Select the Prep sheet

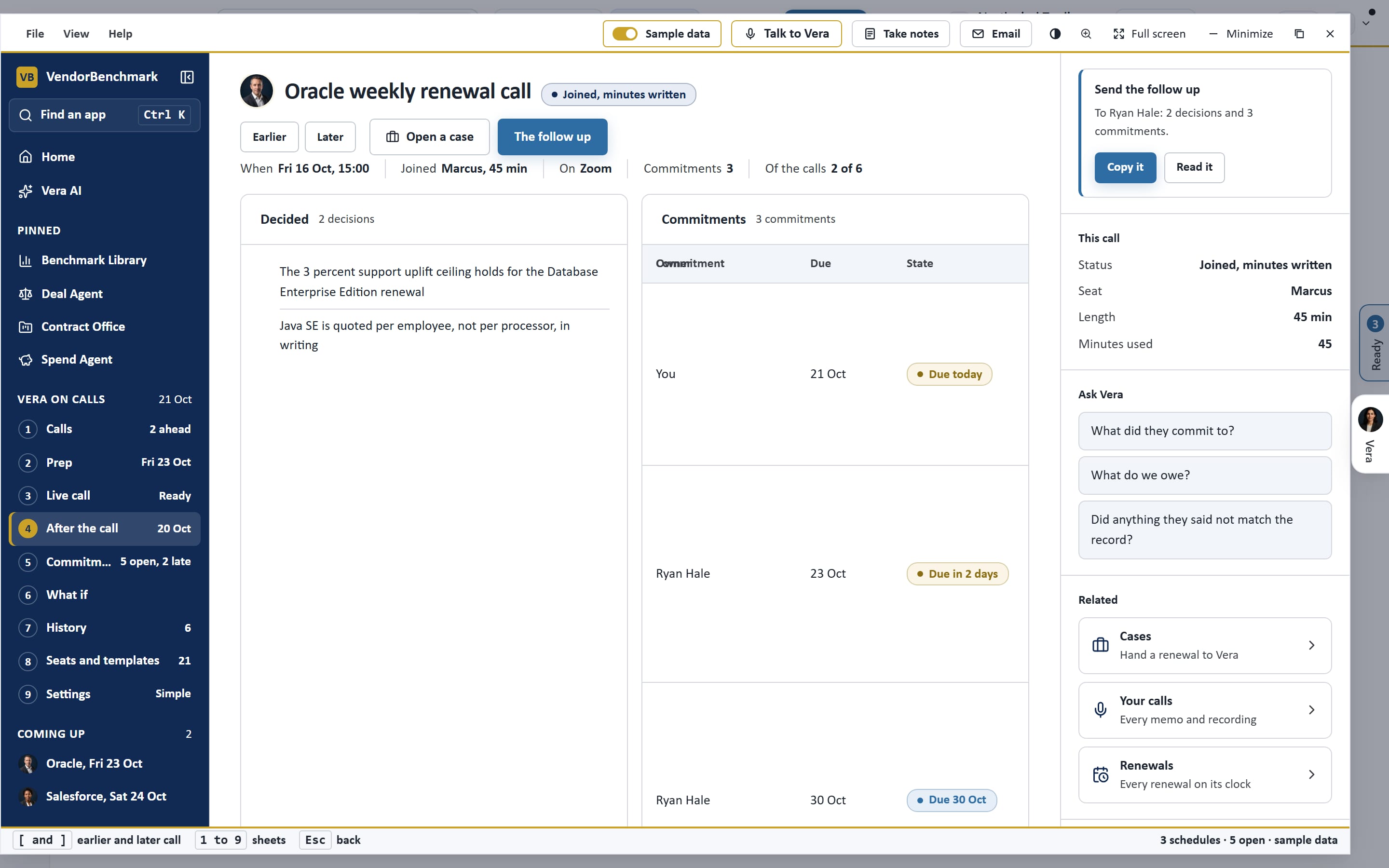tap(105, 462)
